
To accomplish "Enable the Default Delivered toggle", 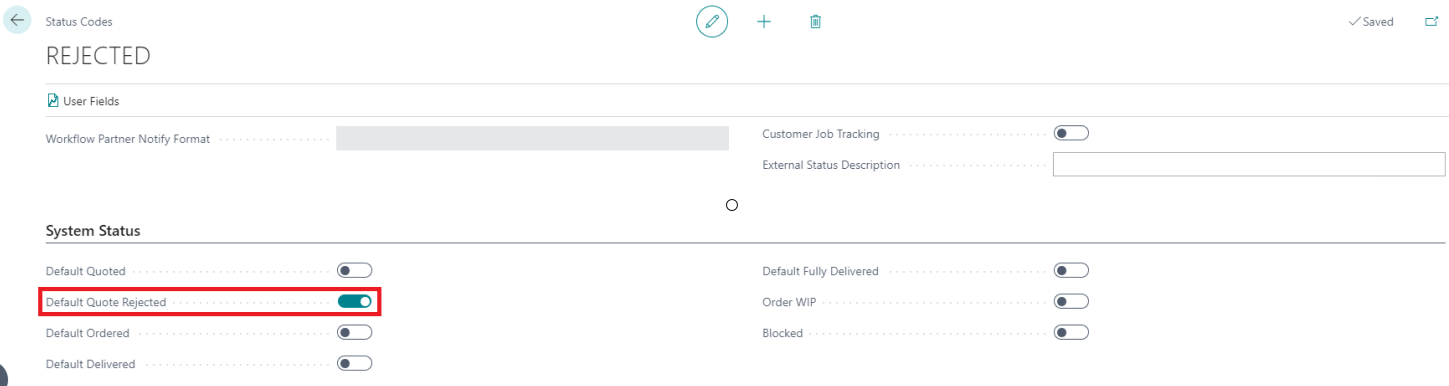I will coord(355,364).
